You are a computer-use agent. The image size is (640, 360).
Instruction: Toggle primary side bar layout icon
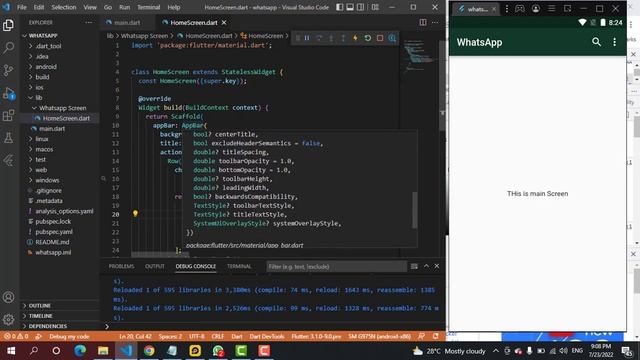(x=340, y=7)
